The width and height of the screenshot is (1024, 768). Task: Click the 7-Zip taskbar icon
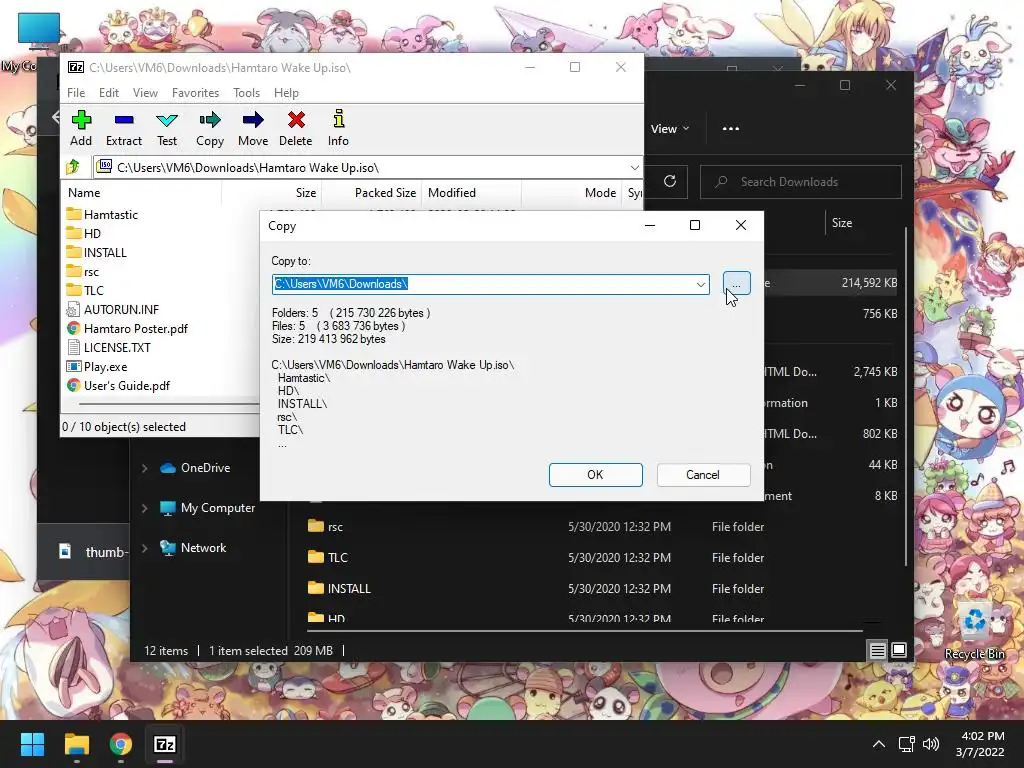pyautogui.click(x=165, y=744)
